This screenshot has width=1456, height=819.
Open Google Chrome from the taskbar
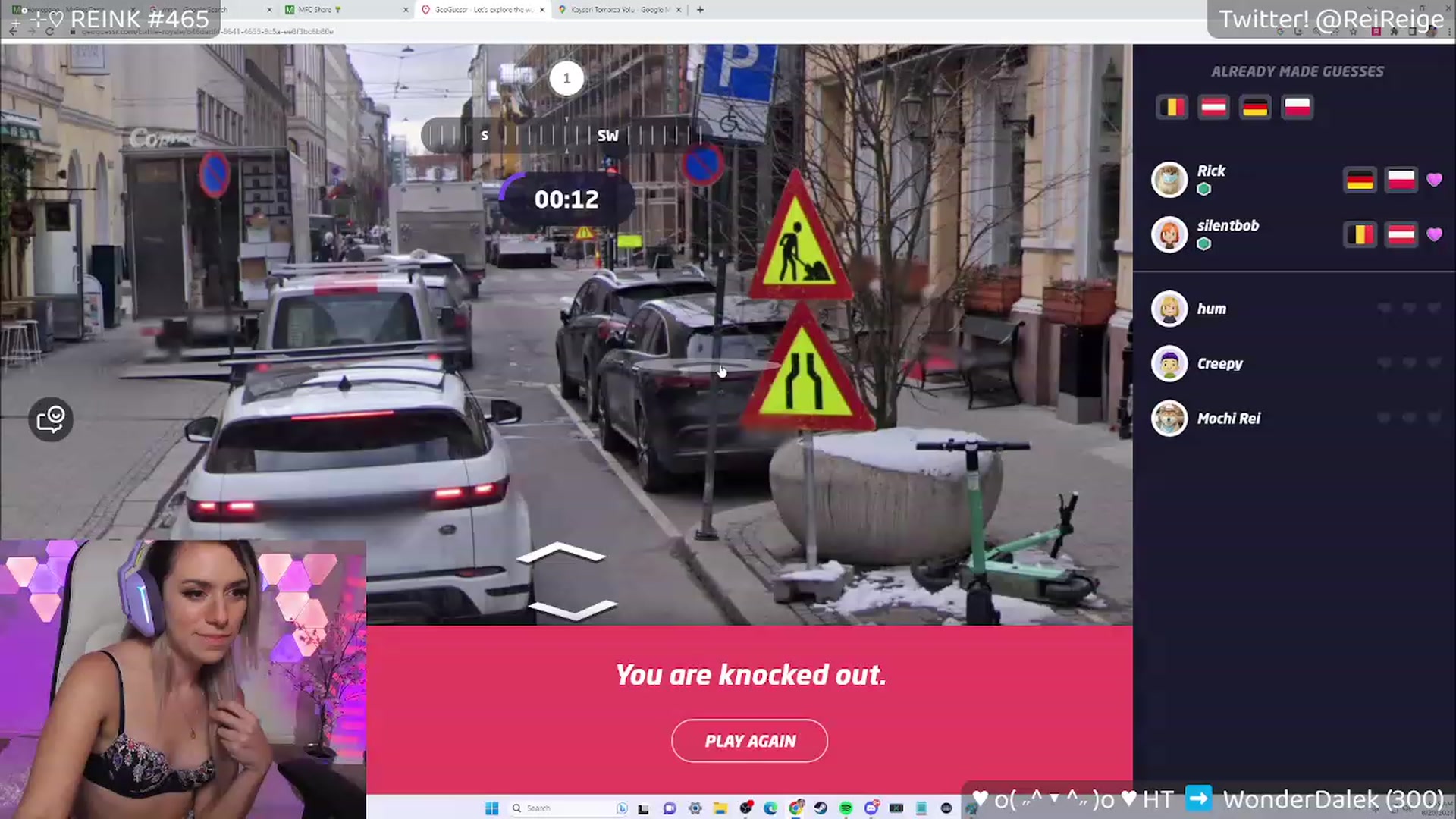(795, 808)
